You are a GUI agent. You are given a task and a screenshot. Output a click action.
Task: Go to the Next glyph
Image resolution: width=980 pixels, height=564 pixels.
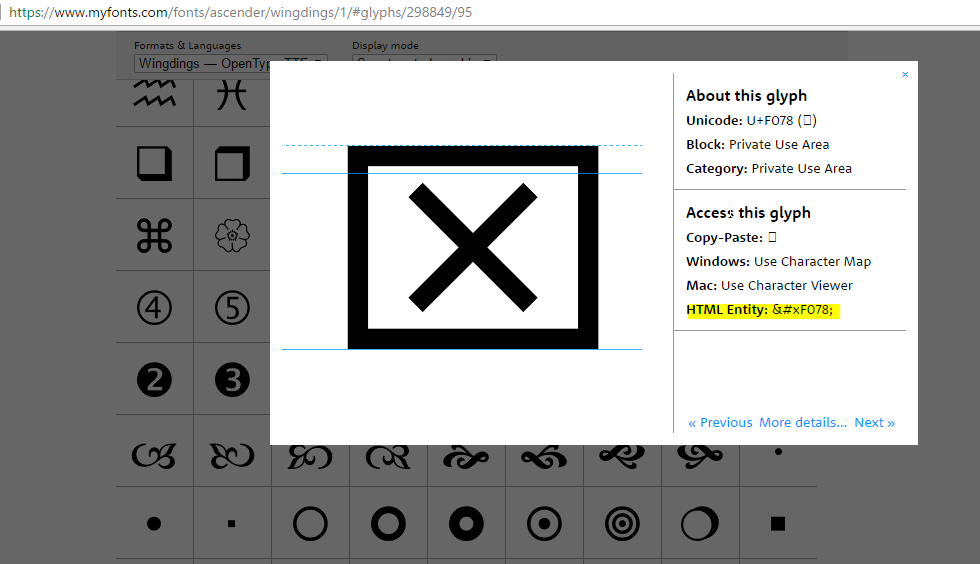[874, 423]
